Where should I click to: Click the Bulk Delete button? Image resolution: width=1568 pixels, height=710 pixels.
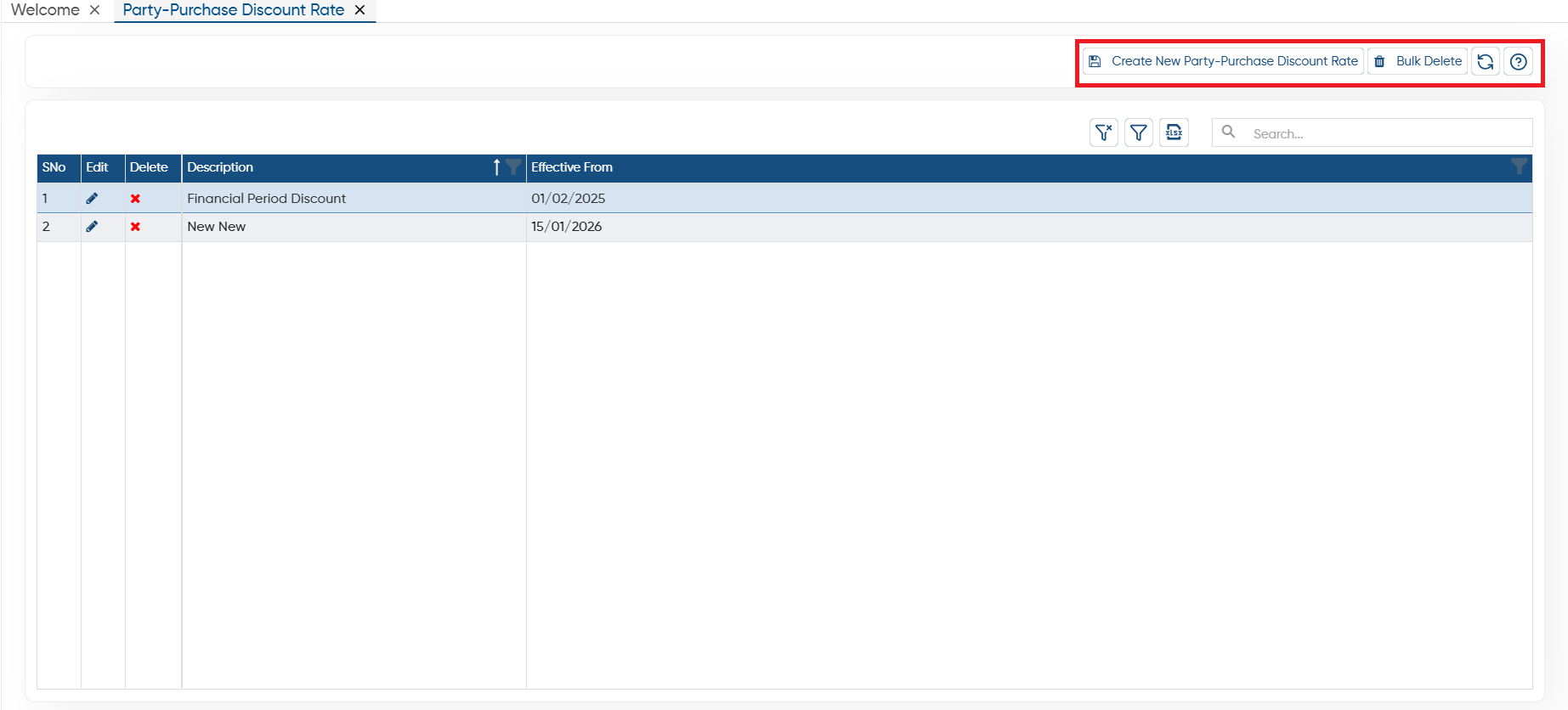tap(1418, 61)
